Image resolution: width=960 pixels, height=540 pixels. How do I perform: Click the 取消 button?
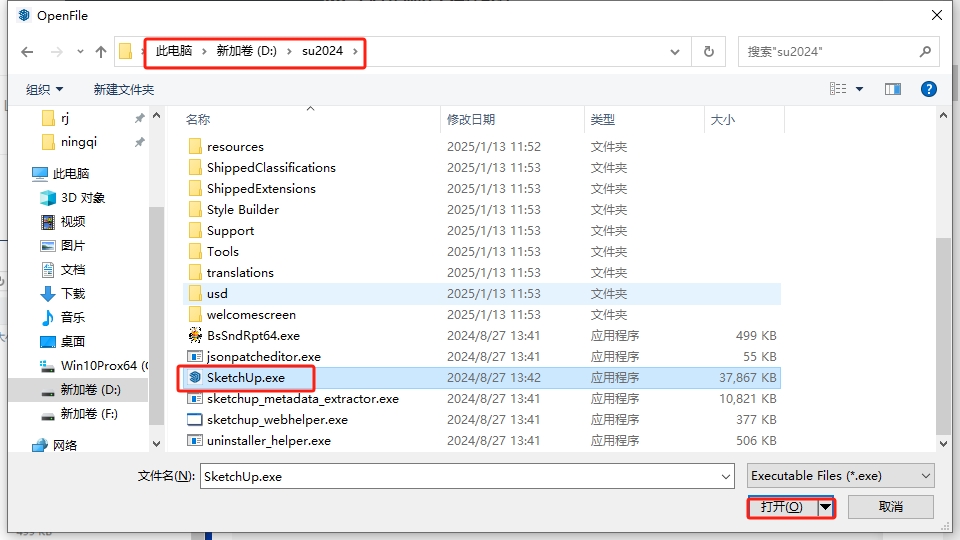[x=891, y=507]
